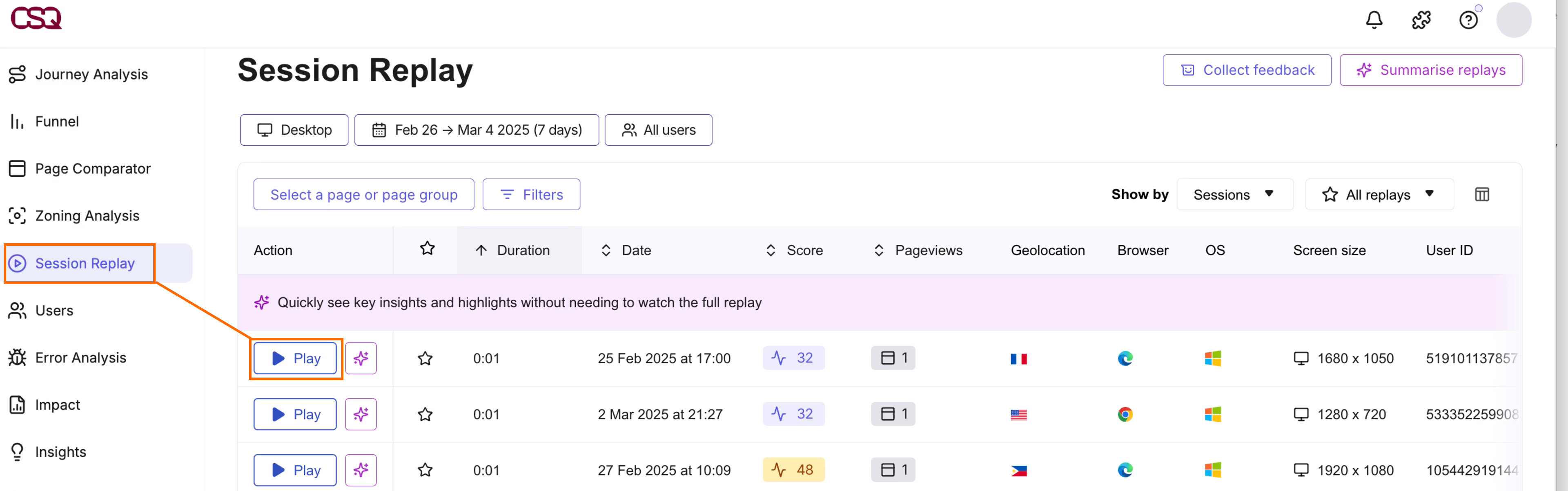Viewport: 1568px width, 491px height.
Task: Click the Summarise replays button
Action: (1431, 70)
